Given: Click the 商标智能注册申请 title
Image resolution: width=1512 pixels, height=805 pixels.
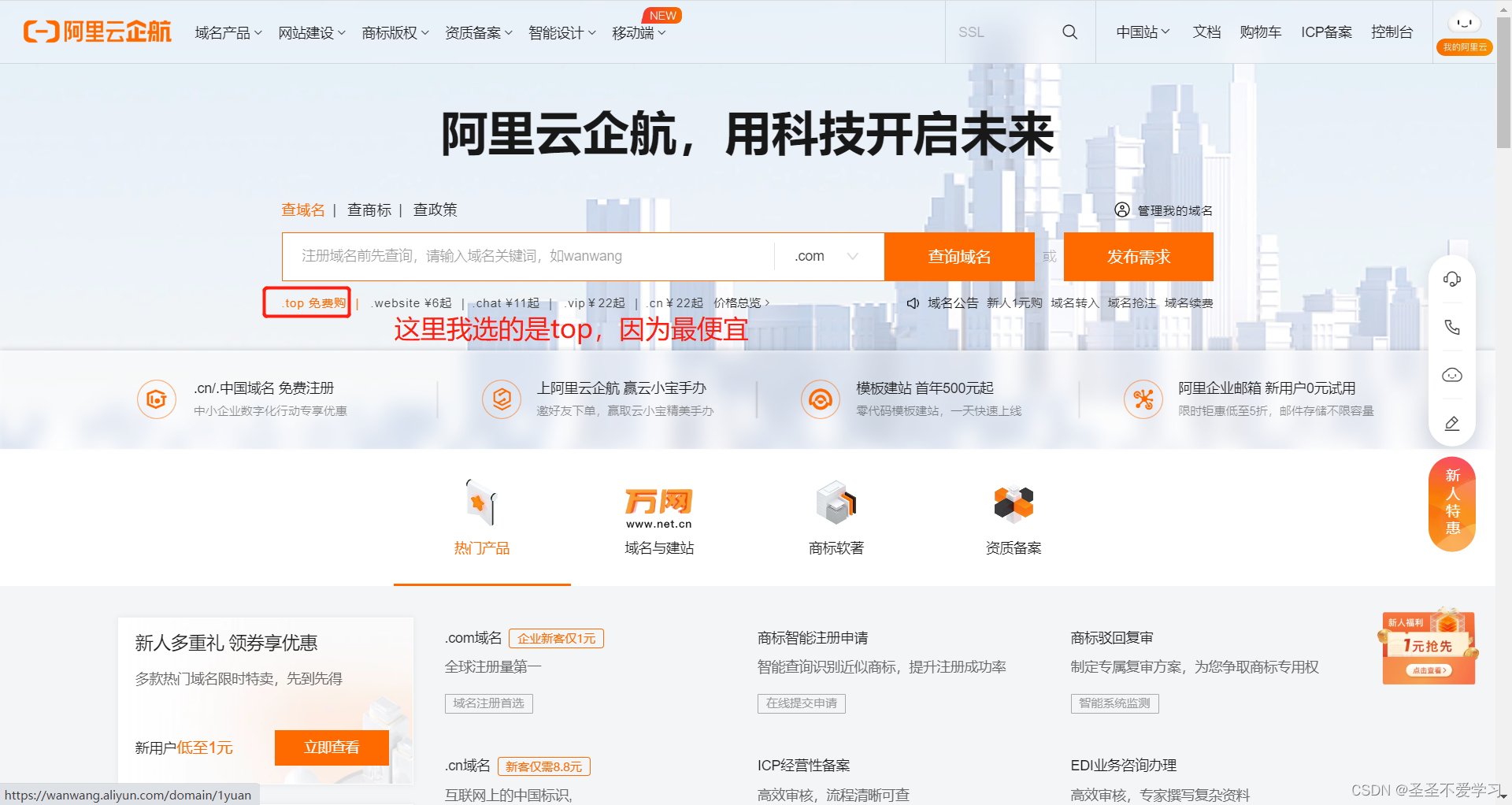Looking at the screenshot, I should point(813,638).
